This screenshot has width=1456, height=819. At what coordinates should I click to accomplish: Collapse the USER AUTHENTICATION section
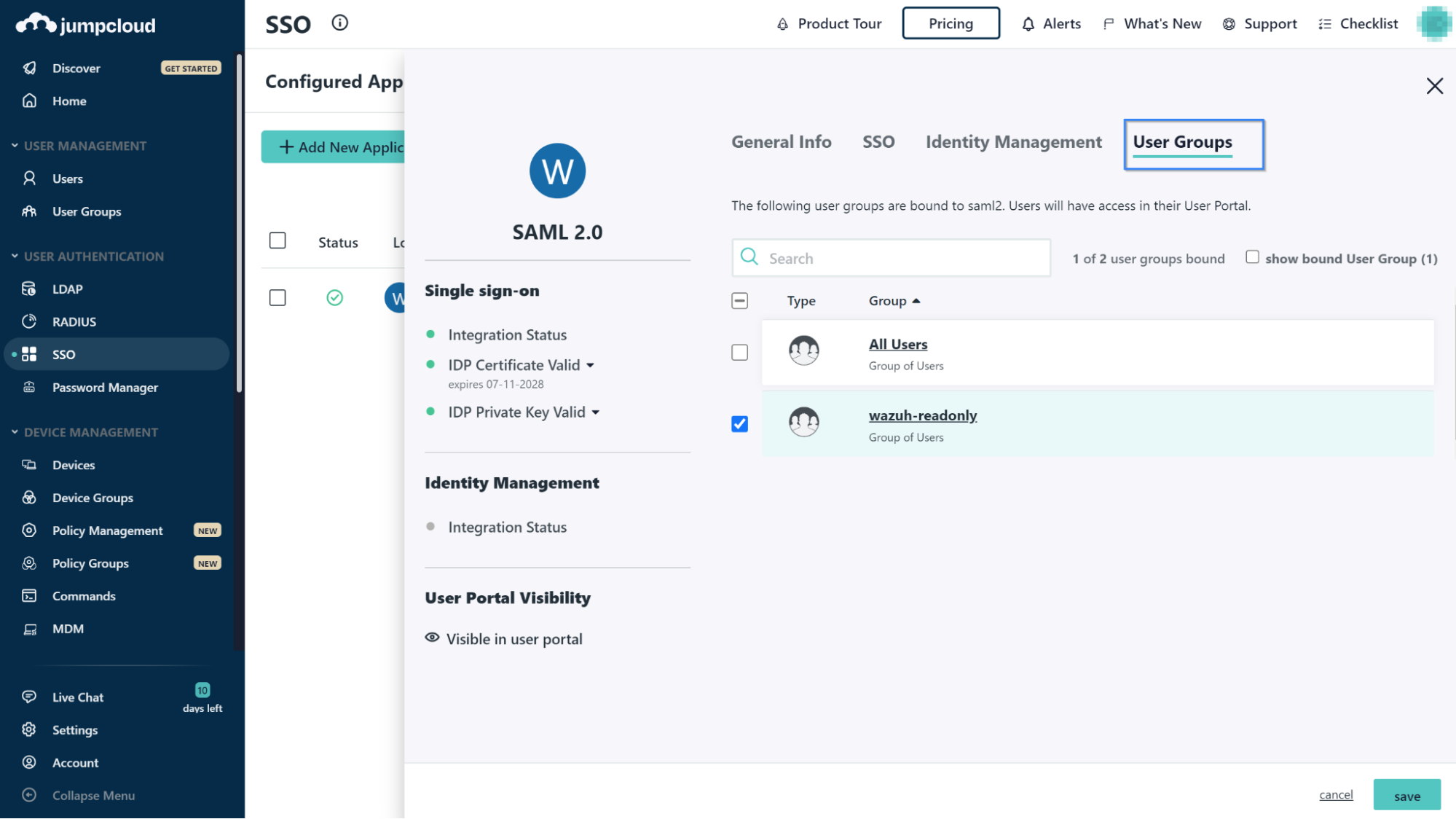point(15,256)
